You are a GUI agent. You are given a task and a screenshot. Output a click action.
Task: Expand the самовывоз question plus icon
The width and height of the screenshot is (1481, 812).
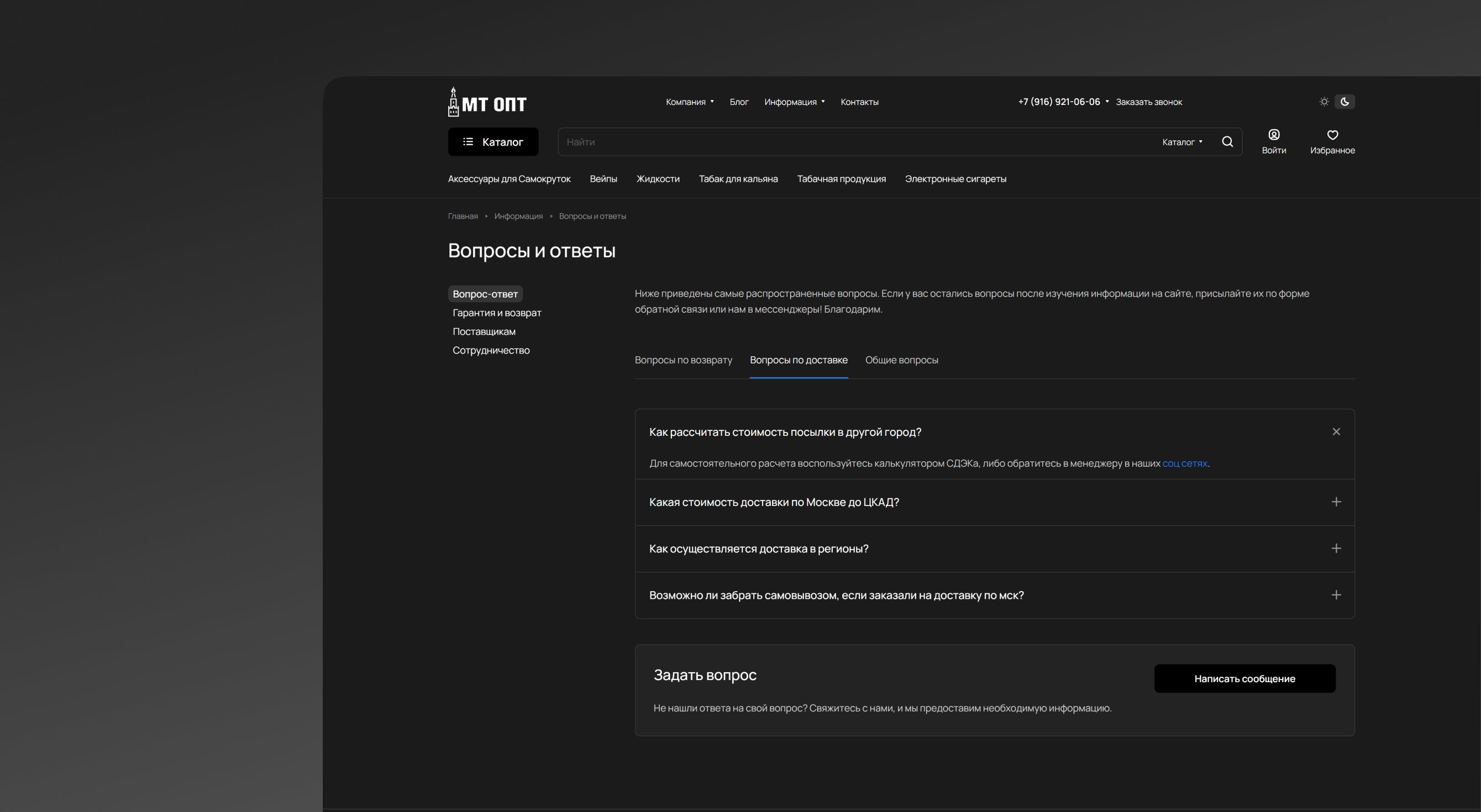click(x=1336, y=595)
